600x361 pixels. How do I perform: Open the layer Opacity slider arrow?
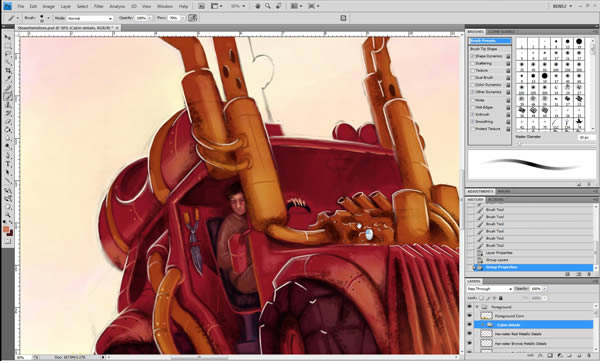545,289
